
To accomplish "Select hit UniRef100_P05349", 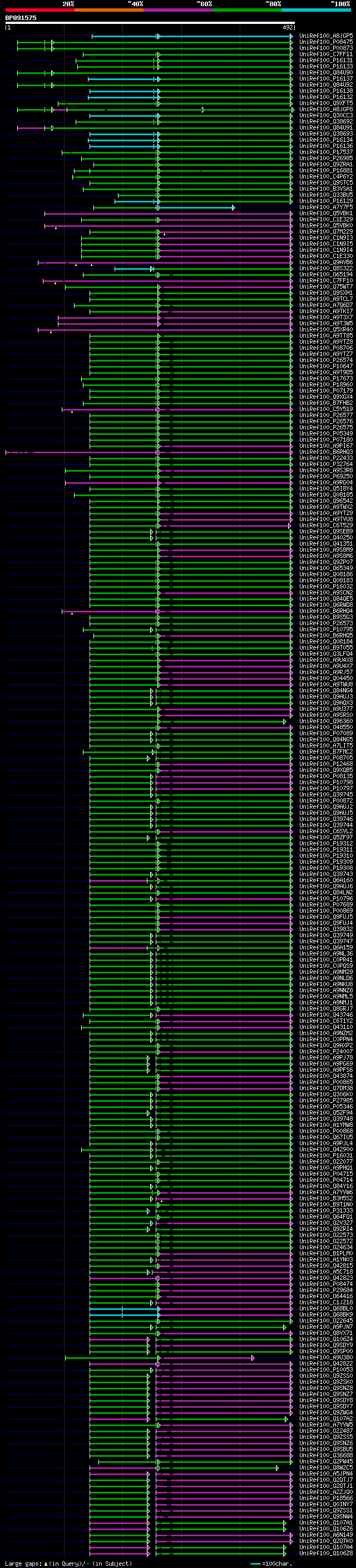I will [325, 434].
